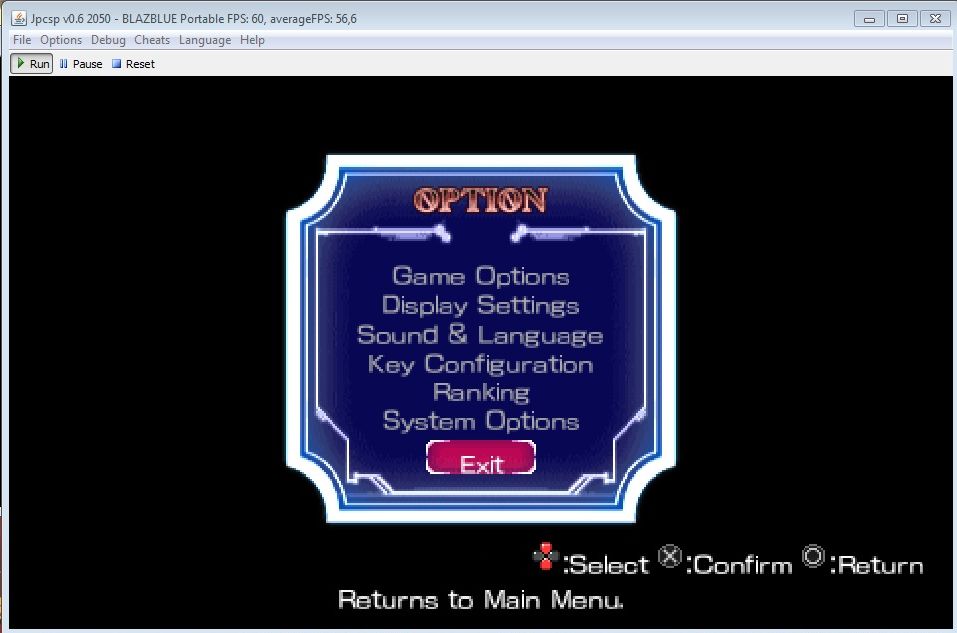Image resolution: width=957 pixels, height=633 pixels.
Task: Click the OPTION title heading
Action: pyautogui.click(x=480, y=200)
